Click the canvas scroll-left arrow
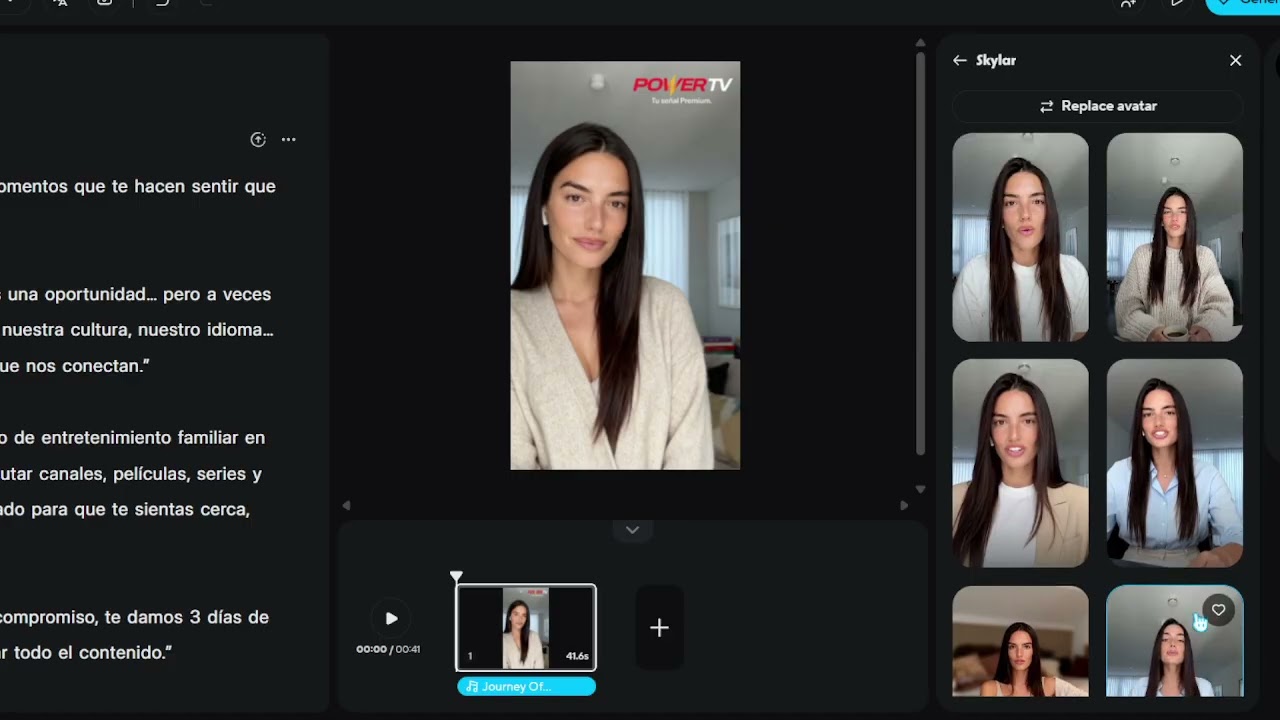The height and width of the screenshot is (720, 1280). pos(347,506)
